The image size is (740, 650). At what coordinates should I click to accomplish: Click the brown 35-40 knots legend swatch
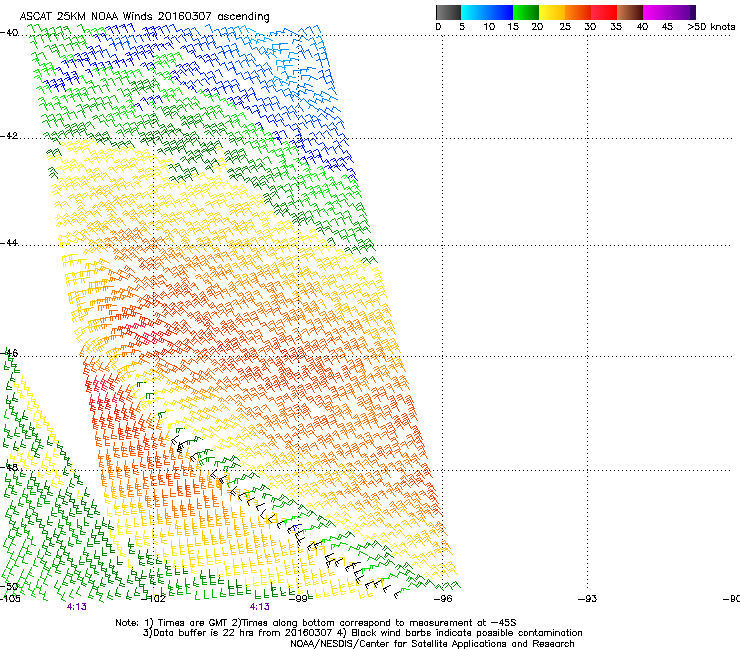tap(630, 12)
